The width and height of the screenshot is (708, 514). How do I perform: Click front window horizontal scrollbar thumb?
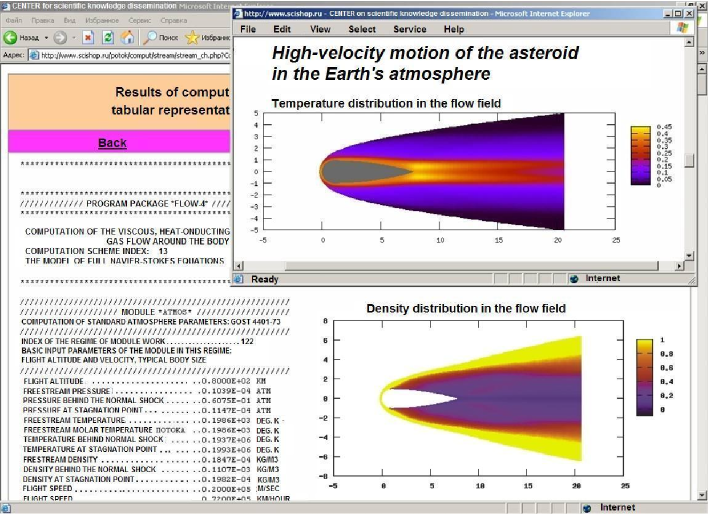pyautogui.click(x=472, y=266)
